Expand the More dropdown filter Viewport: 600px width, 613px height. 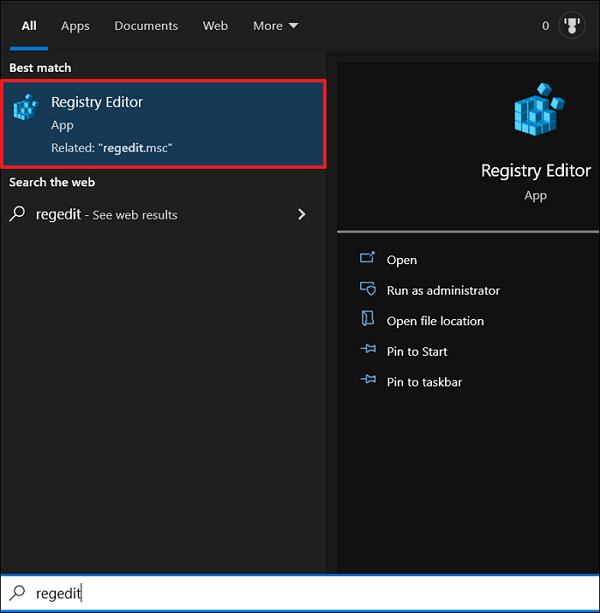[x=276, y=26]
